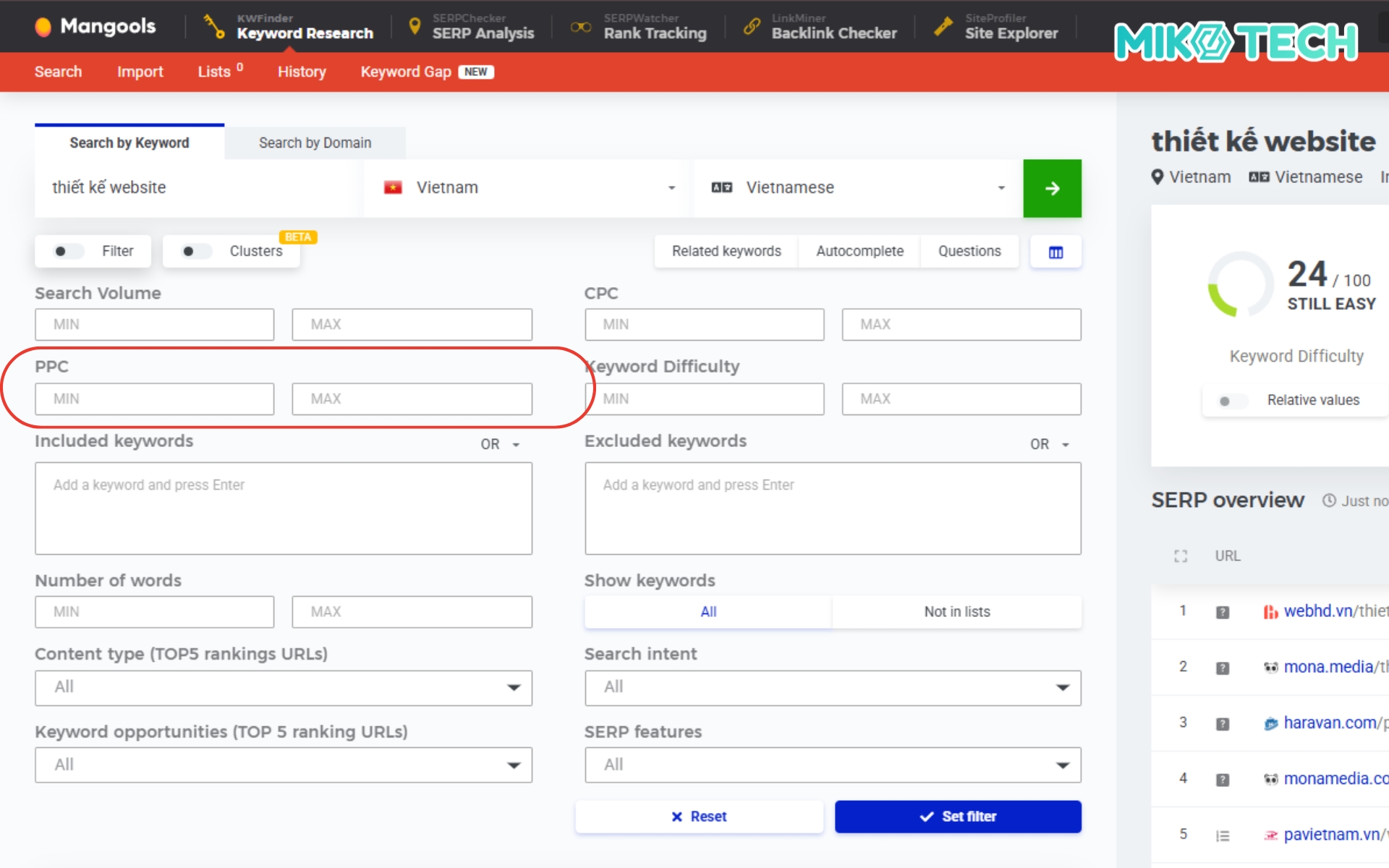The height and width of the screenshot is (868, 1389).
Task: Enable Relative values for Keyword Difficulty
Action: point(1231,400)
